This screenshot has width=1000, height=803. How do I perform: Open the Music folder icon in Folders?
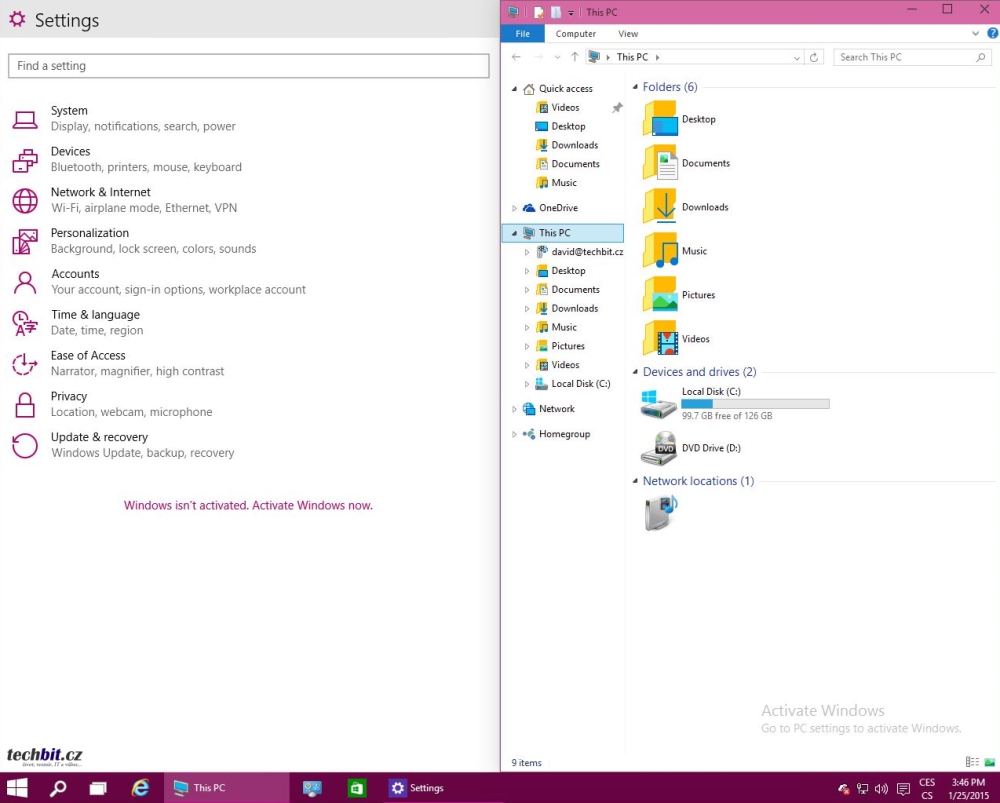pos(661,251)
